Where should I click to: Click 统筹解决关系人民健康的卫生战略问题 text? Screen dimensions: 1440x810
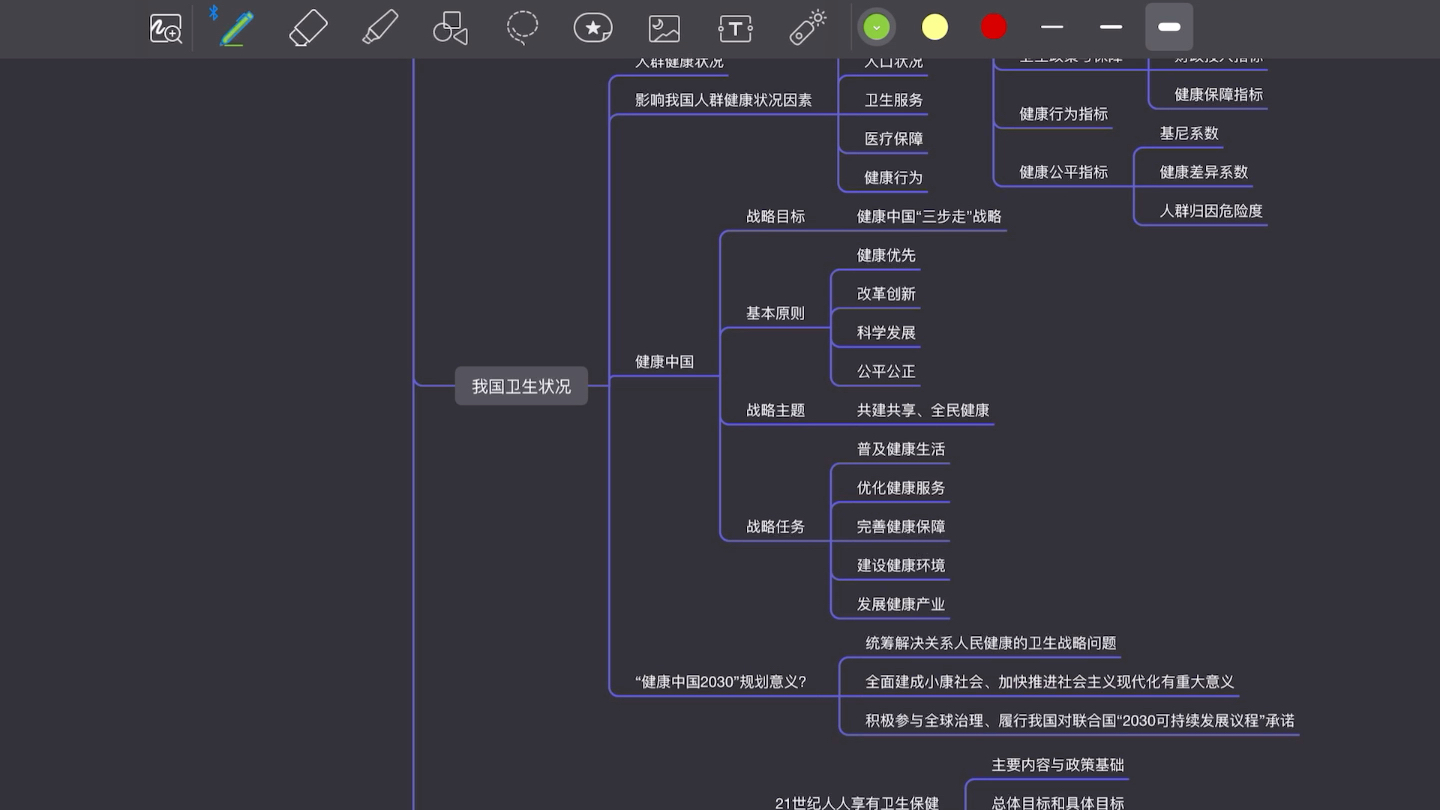pyautogui.click(x=991, y=643)
